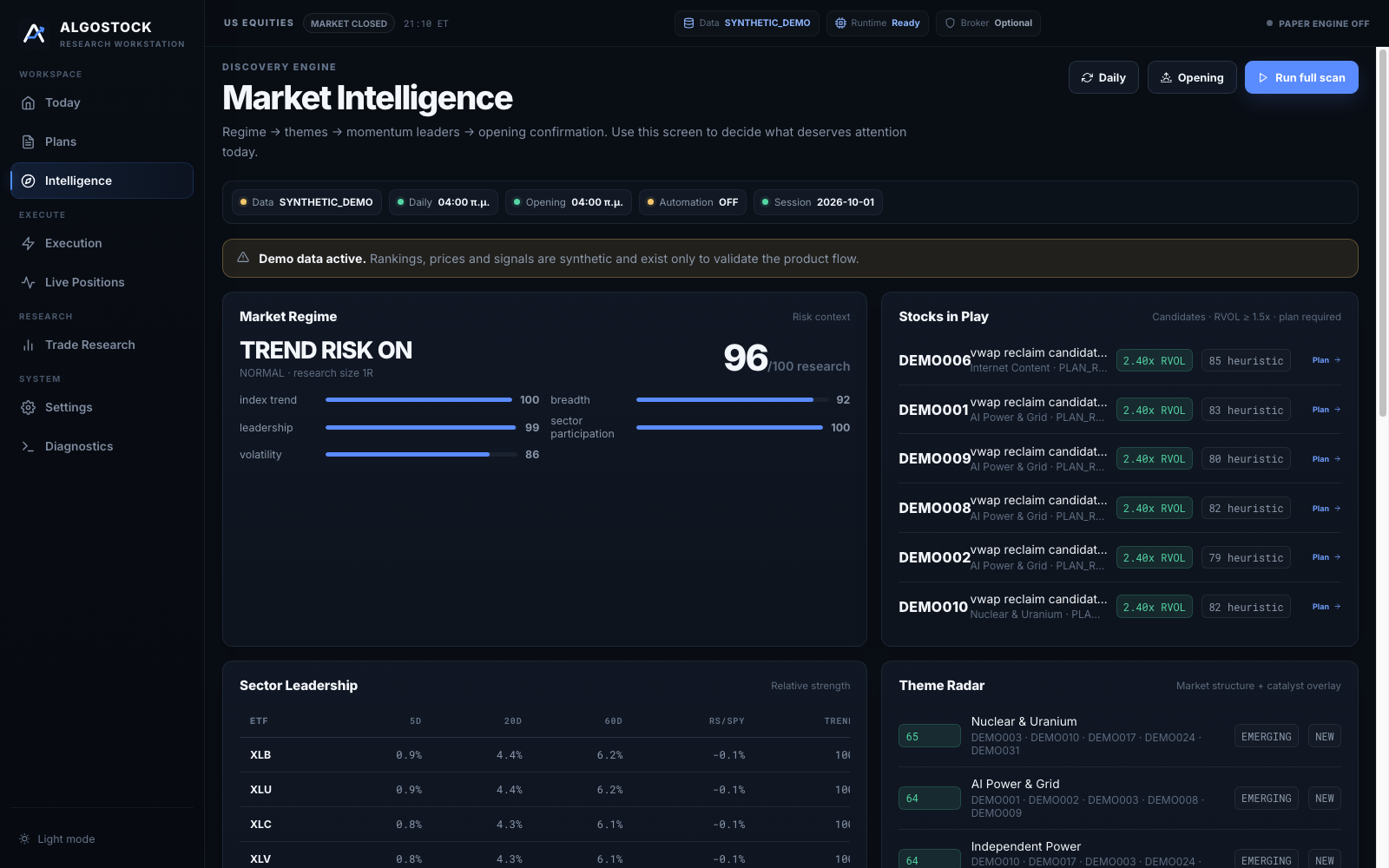Open Live Positions

coord(102,282)
